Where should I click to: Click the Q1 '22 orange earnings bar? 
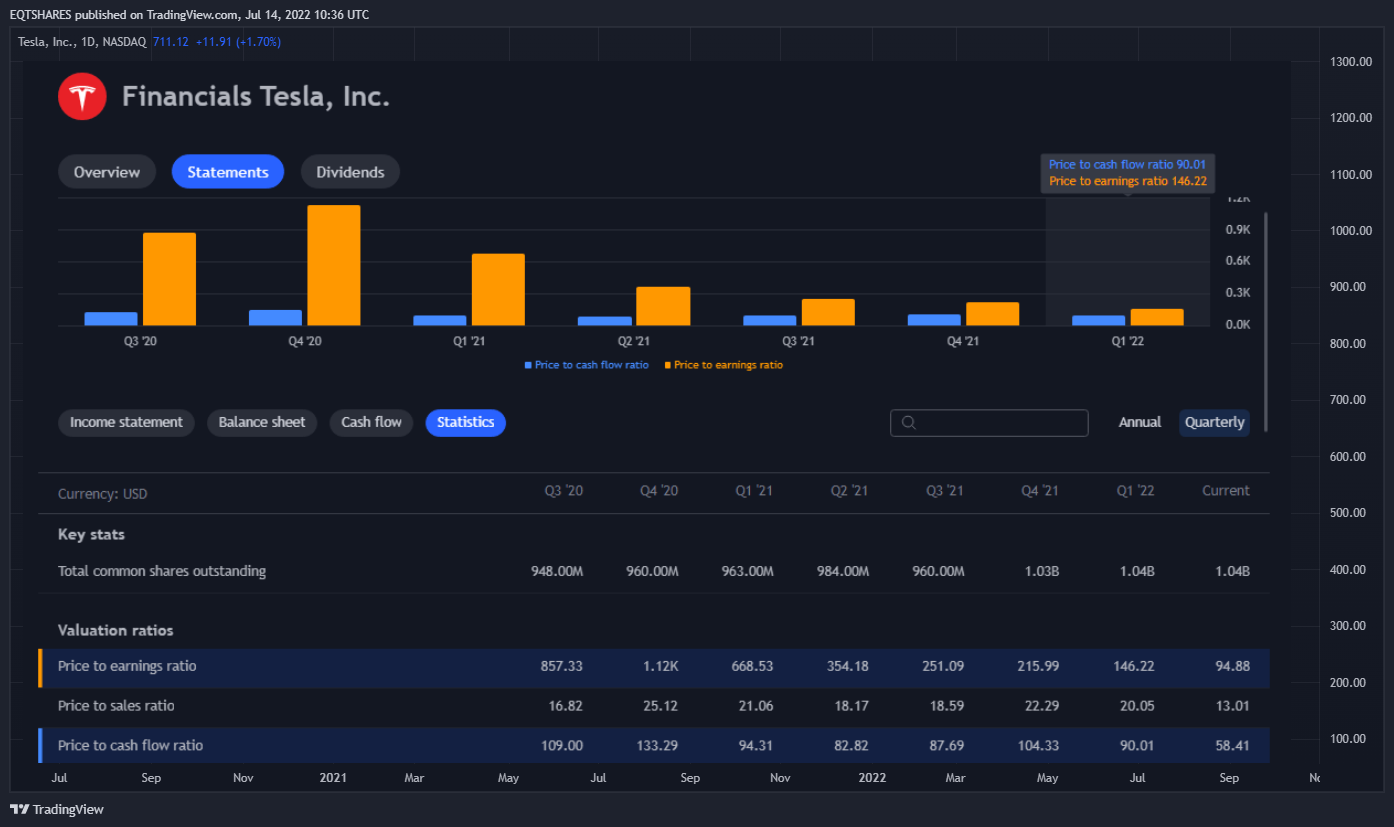[1157, 317]
